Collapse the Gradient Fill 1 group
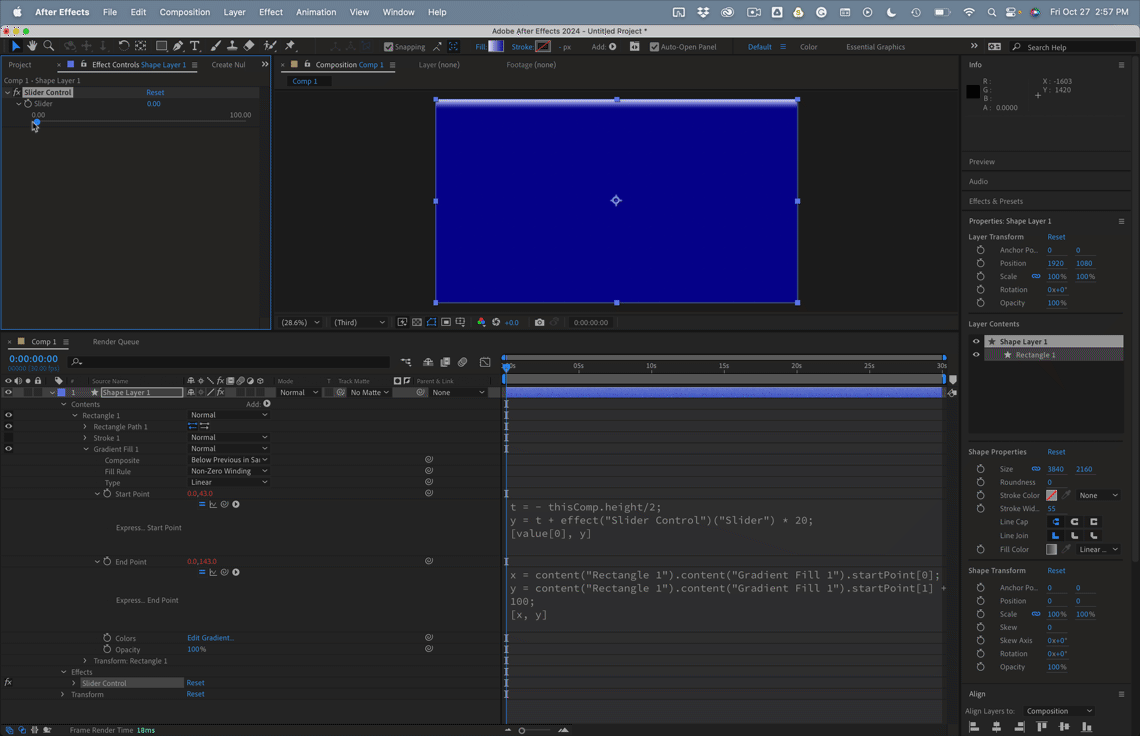Viewport: 1140px width, 736px height. pyautogui.click(x=86, y=448)
